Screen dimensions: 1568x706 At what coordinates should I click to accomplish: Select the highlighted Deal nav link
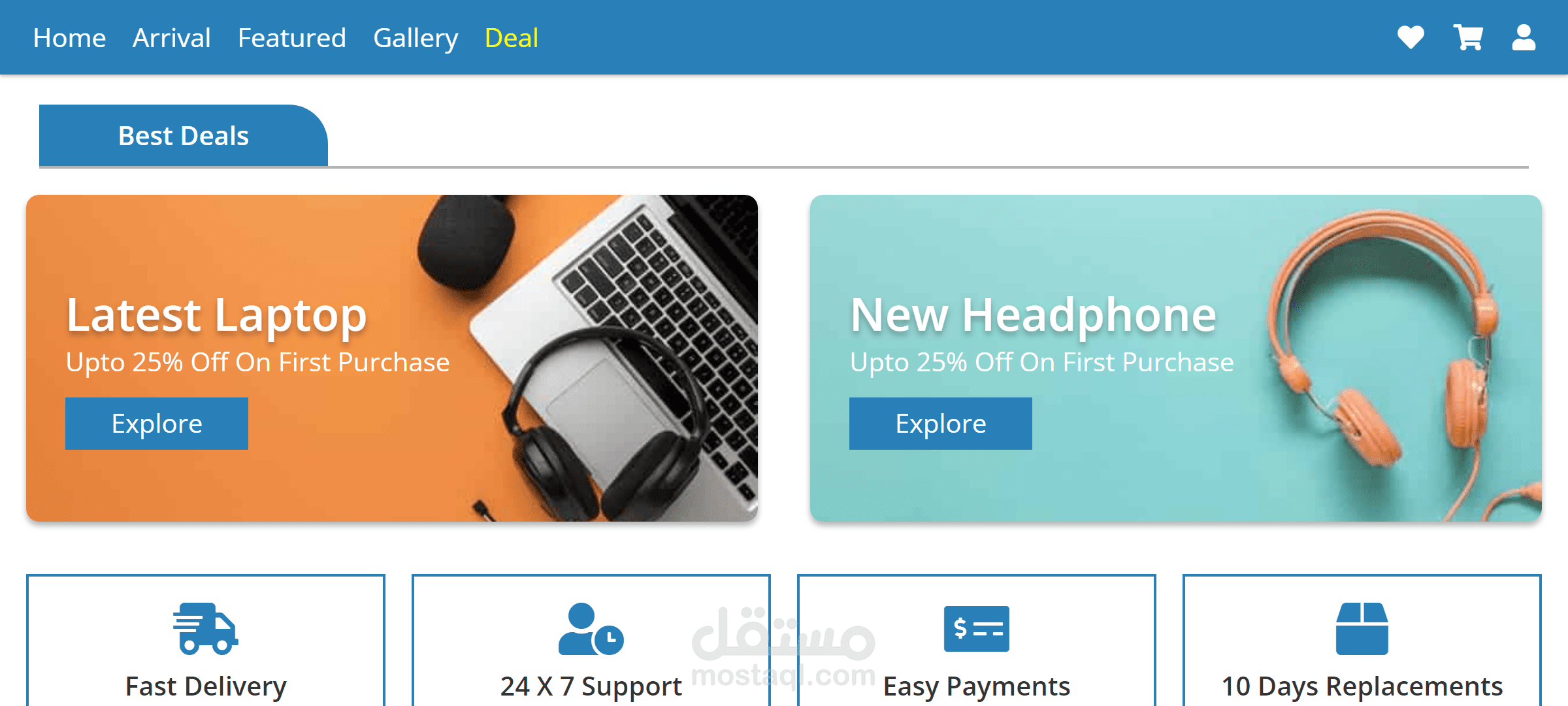(x=512, y=38)
